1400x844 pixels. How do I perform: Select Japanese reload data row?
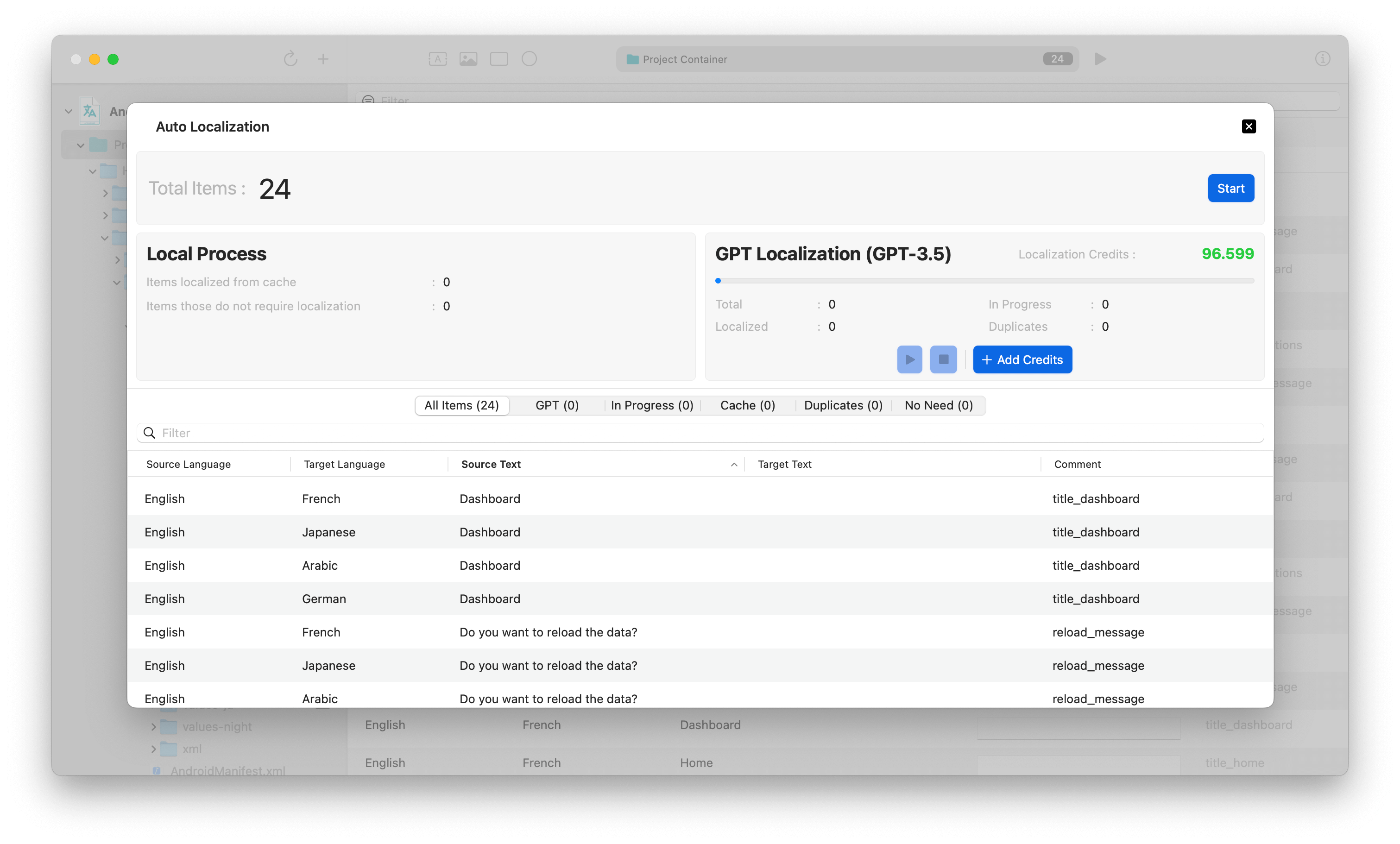[700, 666]
